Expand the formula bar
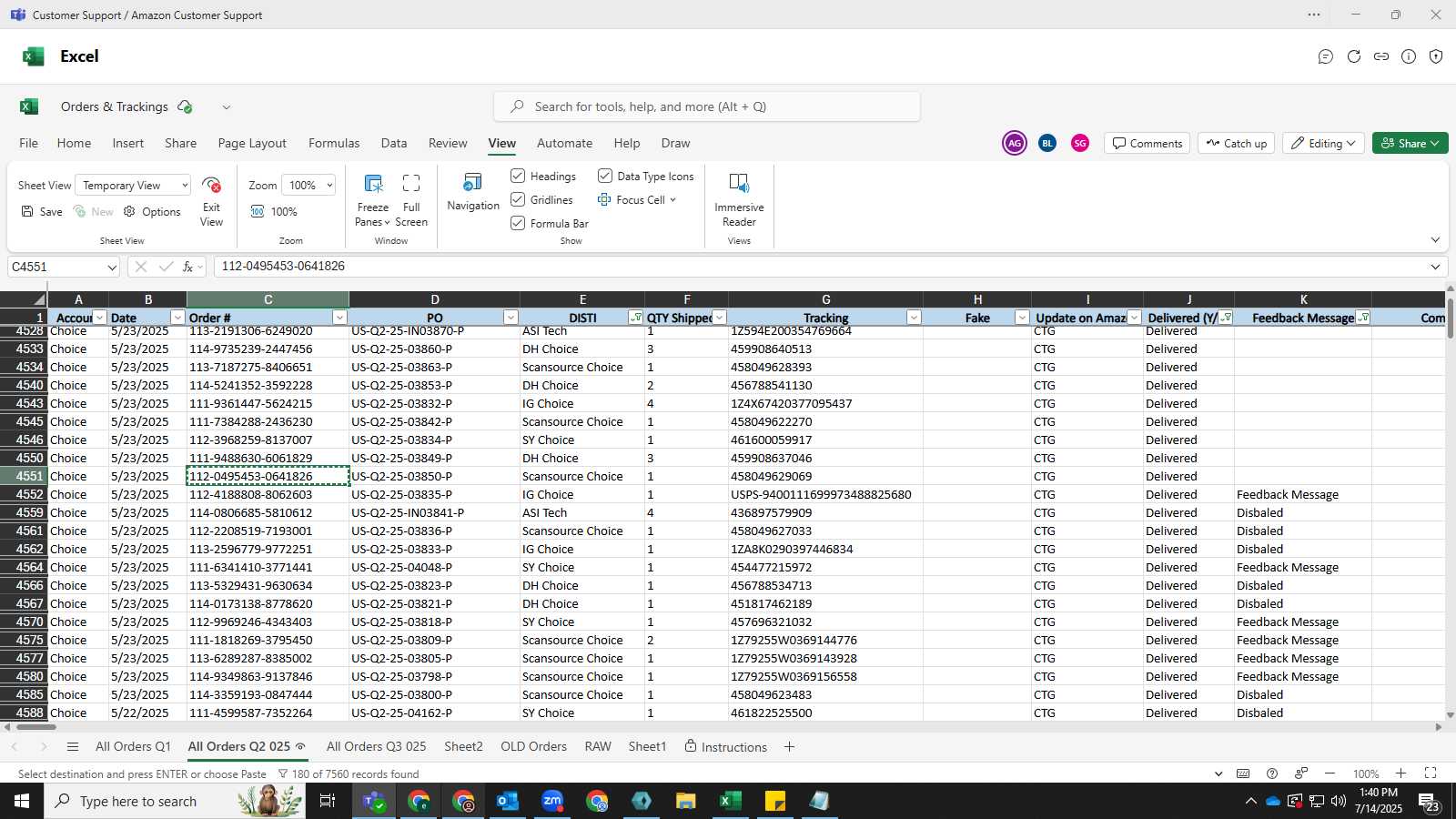 click(x=1435, y=267)
